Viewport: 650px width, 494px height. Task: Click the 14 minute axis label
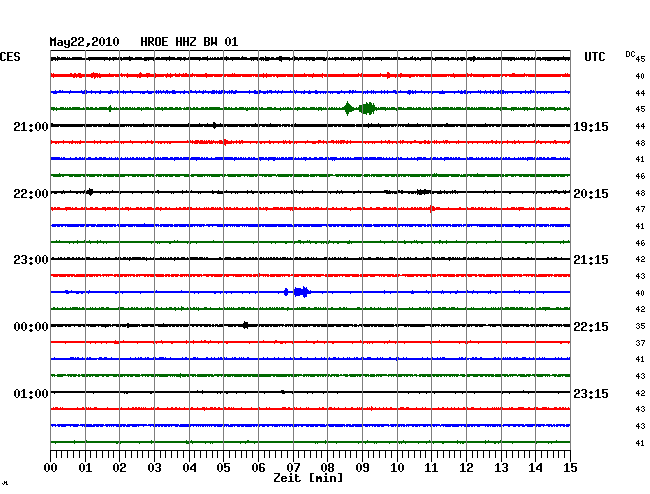tap(536, 467)
